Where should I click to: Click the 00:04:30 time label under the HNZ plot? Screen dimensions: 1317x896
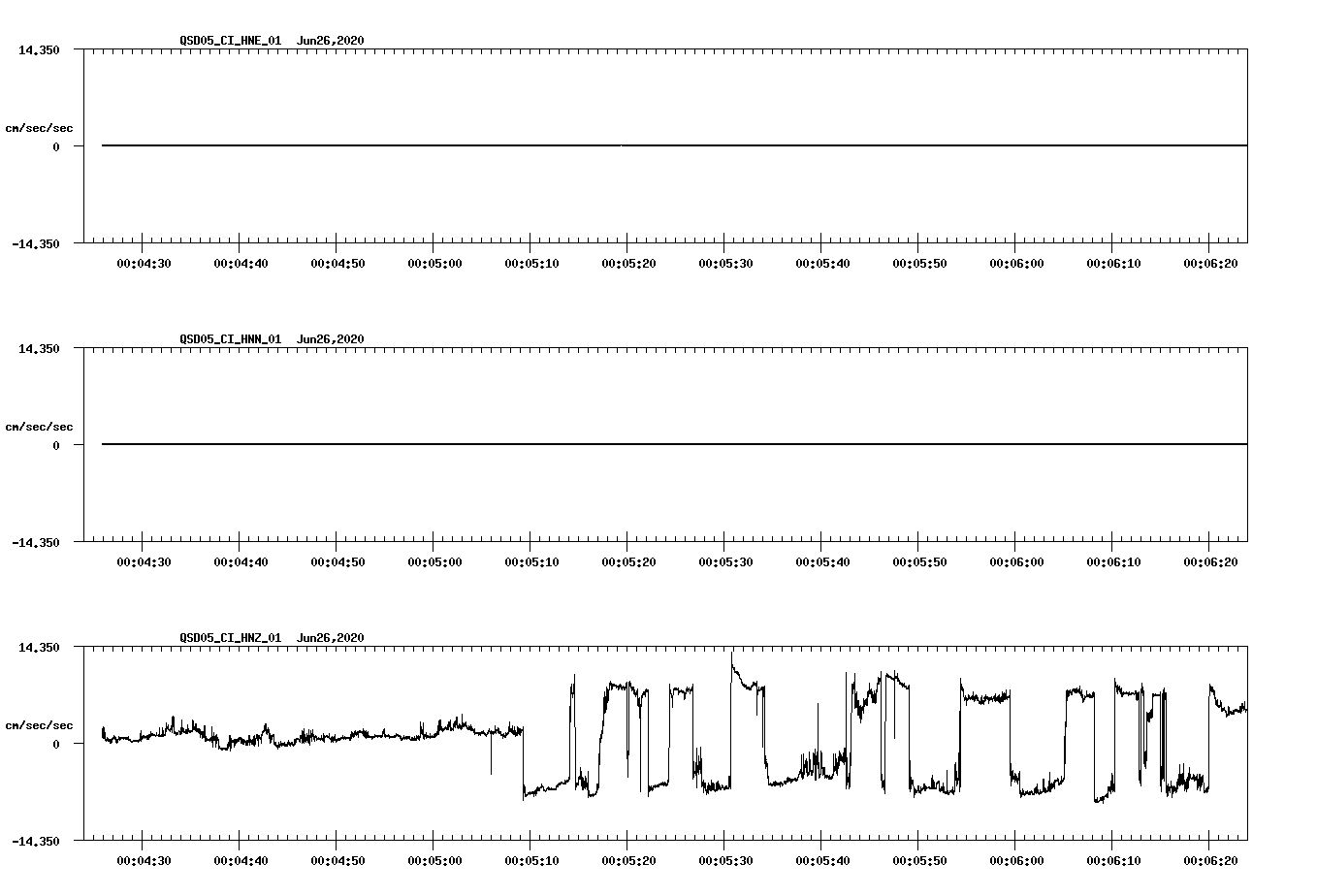(x=144, y=861)
